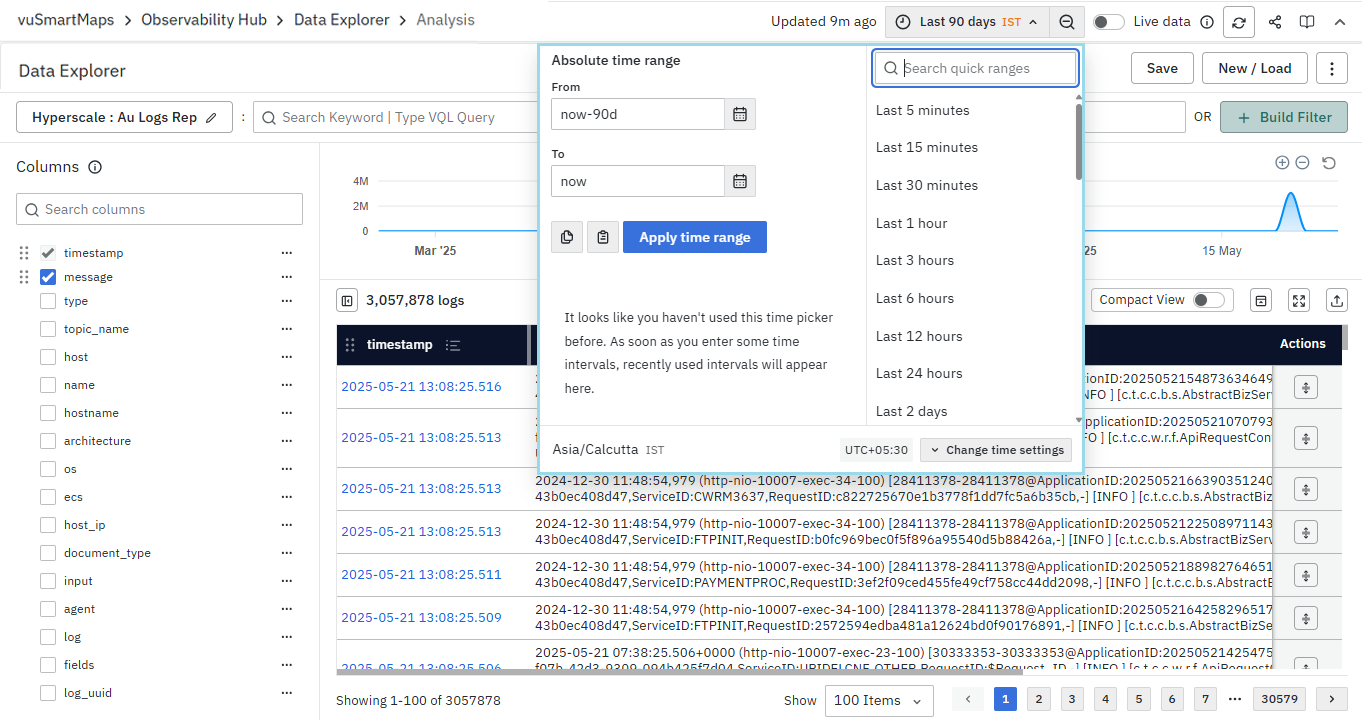Image resolution: width=1362 pixels, height=720 pixels.
Task: Click the copy time range icon
Action: point(567,237)
